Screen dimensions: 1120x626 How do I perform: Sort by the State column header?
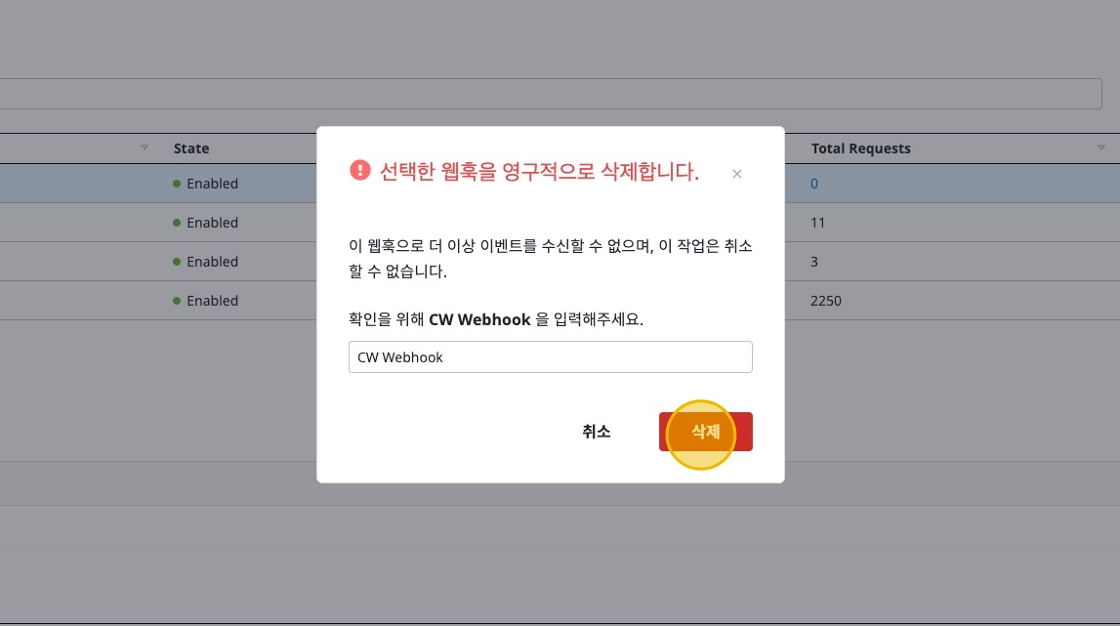coord(191,148)
